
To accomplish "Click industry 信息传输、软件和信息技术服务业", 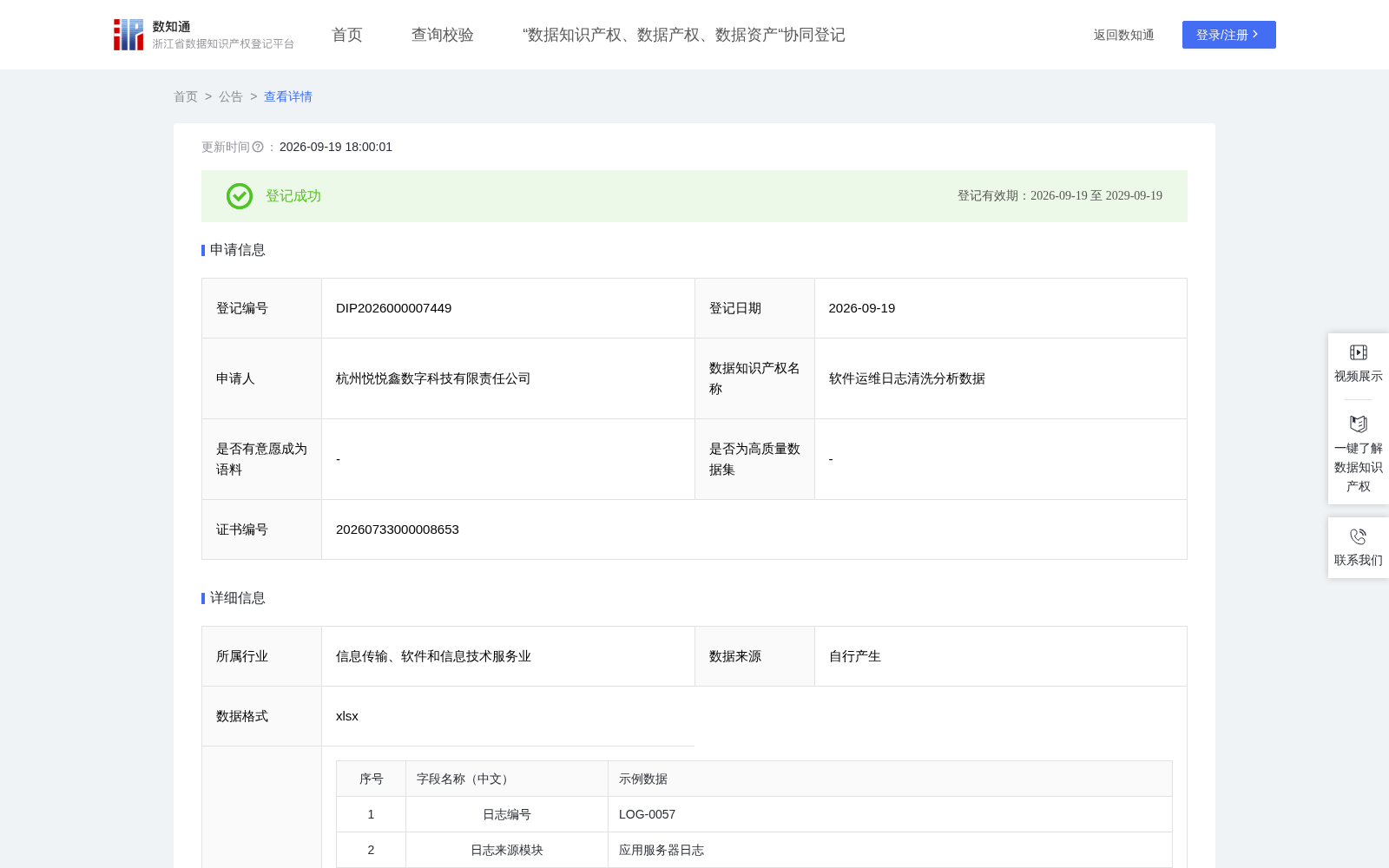I will pyautogui.click(x=433, y=656).
